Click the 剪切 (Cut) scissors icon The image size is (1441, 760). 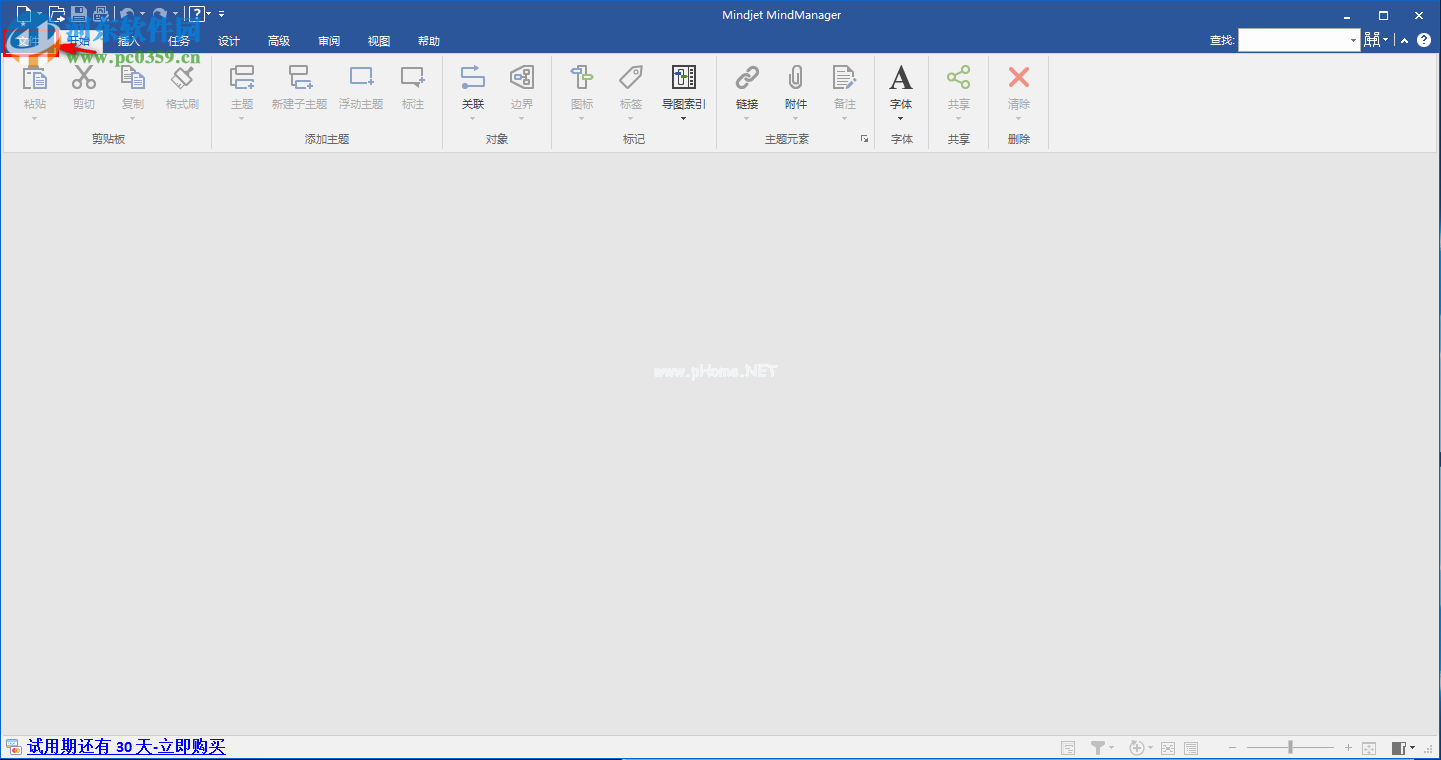point(84,77)
